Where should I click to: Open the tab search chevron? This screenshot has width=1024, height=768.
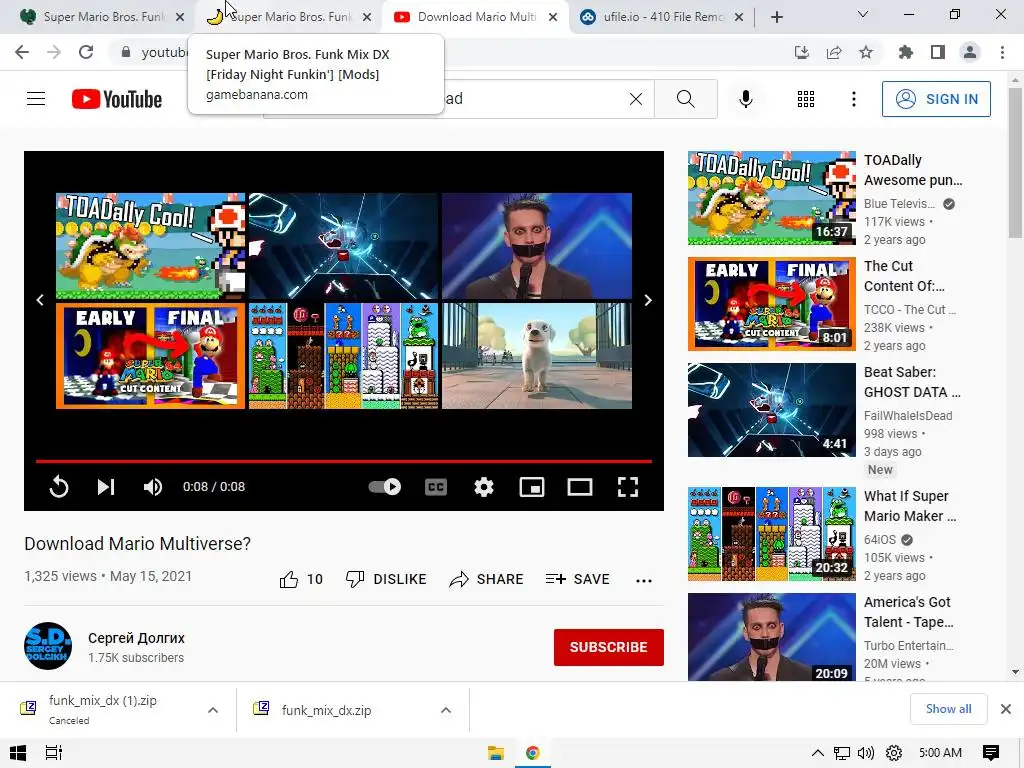coord(863,14)
